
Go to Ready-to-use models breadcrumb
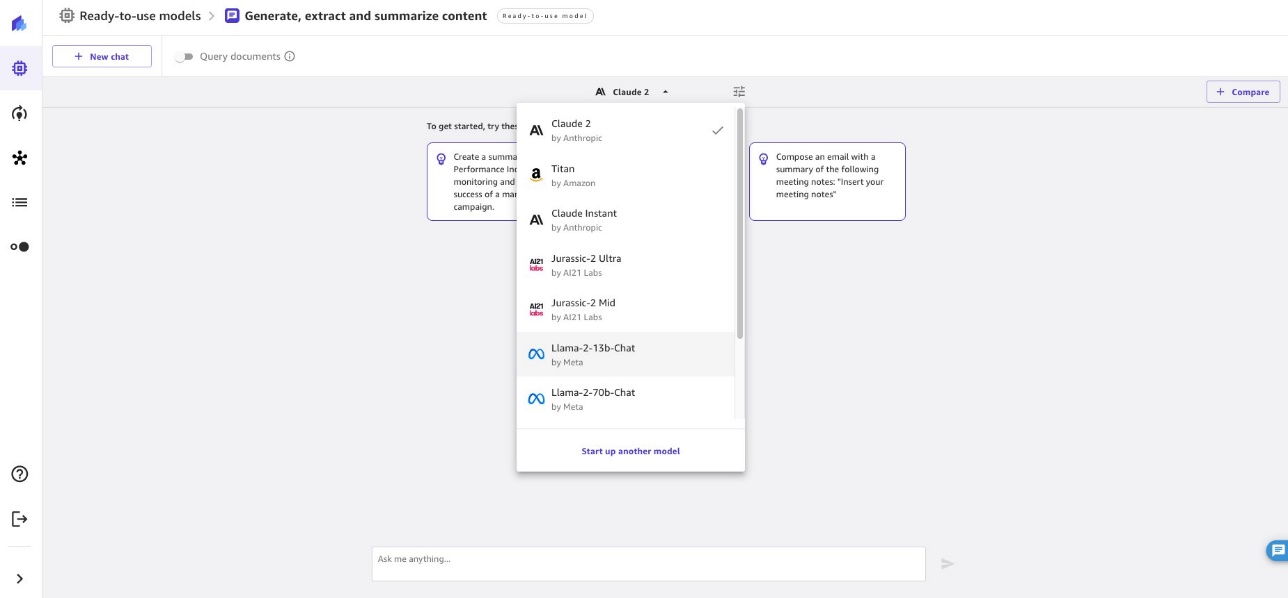[x=140, y=16]
